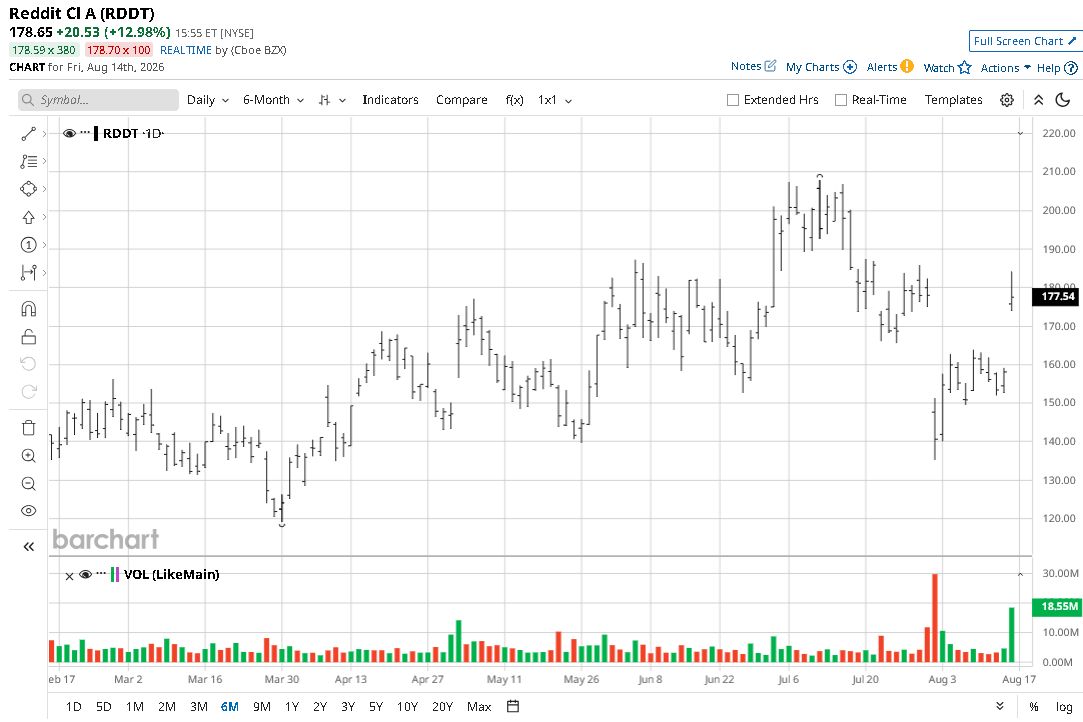Screen dimensions: 1083x722
Task: Open the 6-Month period dropdown
Action: pos(274,100)
